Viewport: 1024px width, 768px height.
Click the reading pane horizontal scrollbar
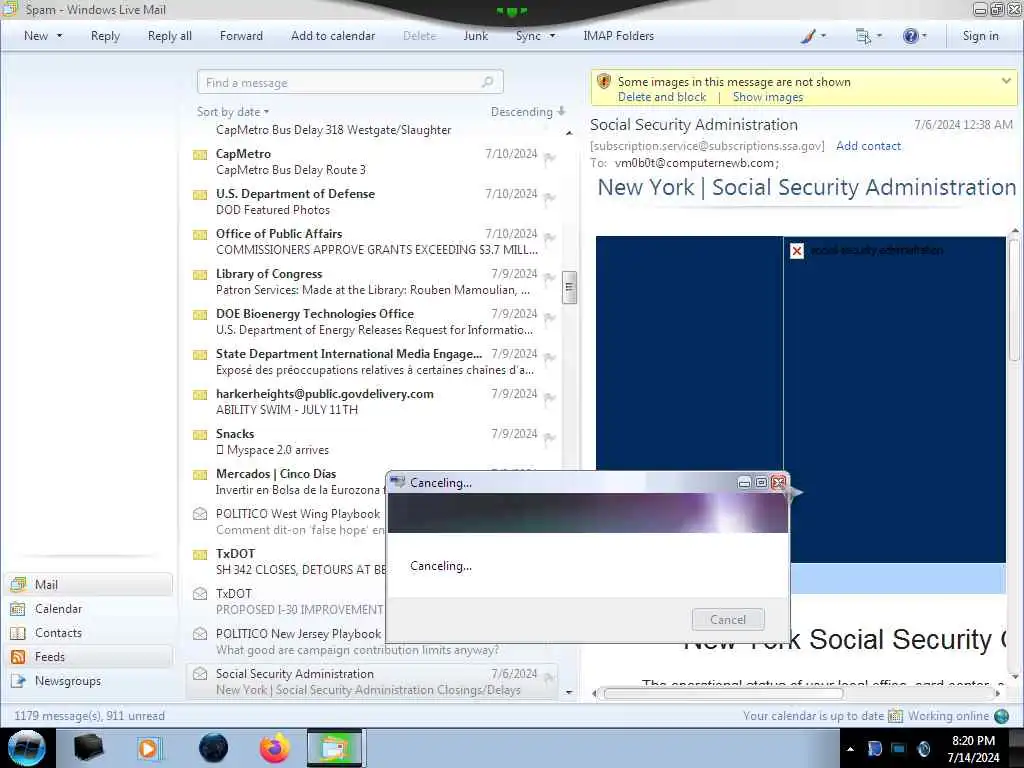click(722, 694)
